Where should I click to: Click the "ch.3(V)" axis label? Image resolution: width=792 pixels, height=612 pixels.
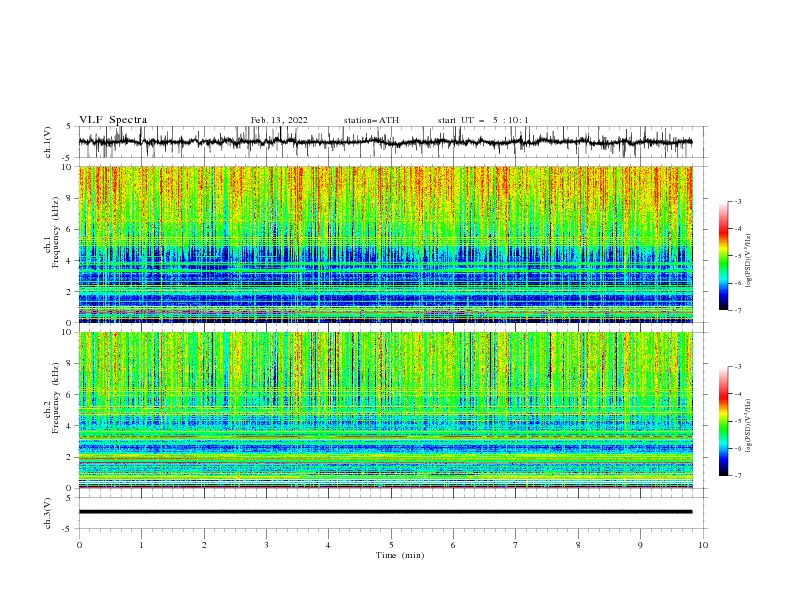click(x=48, y=513)
